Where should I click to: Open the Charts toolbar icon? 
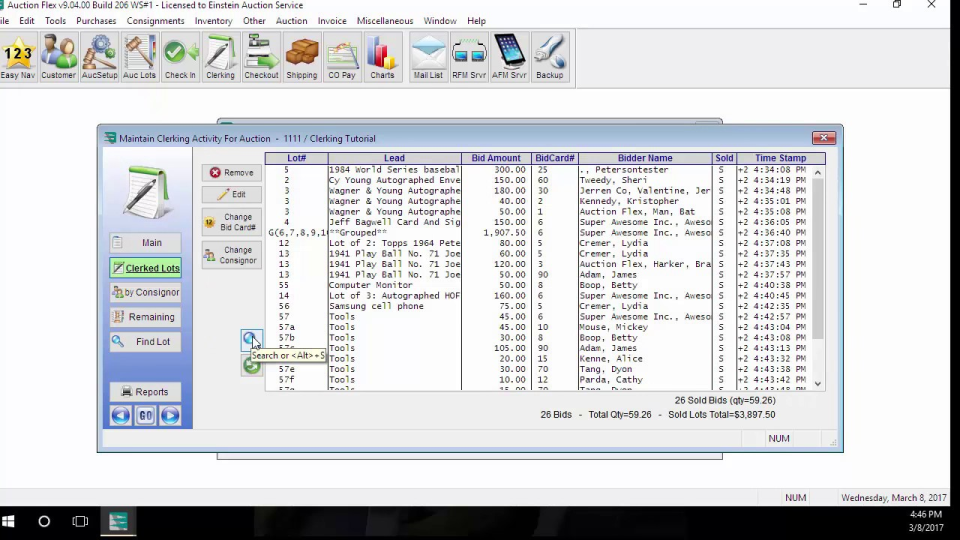382,57
